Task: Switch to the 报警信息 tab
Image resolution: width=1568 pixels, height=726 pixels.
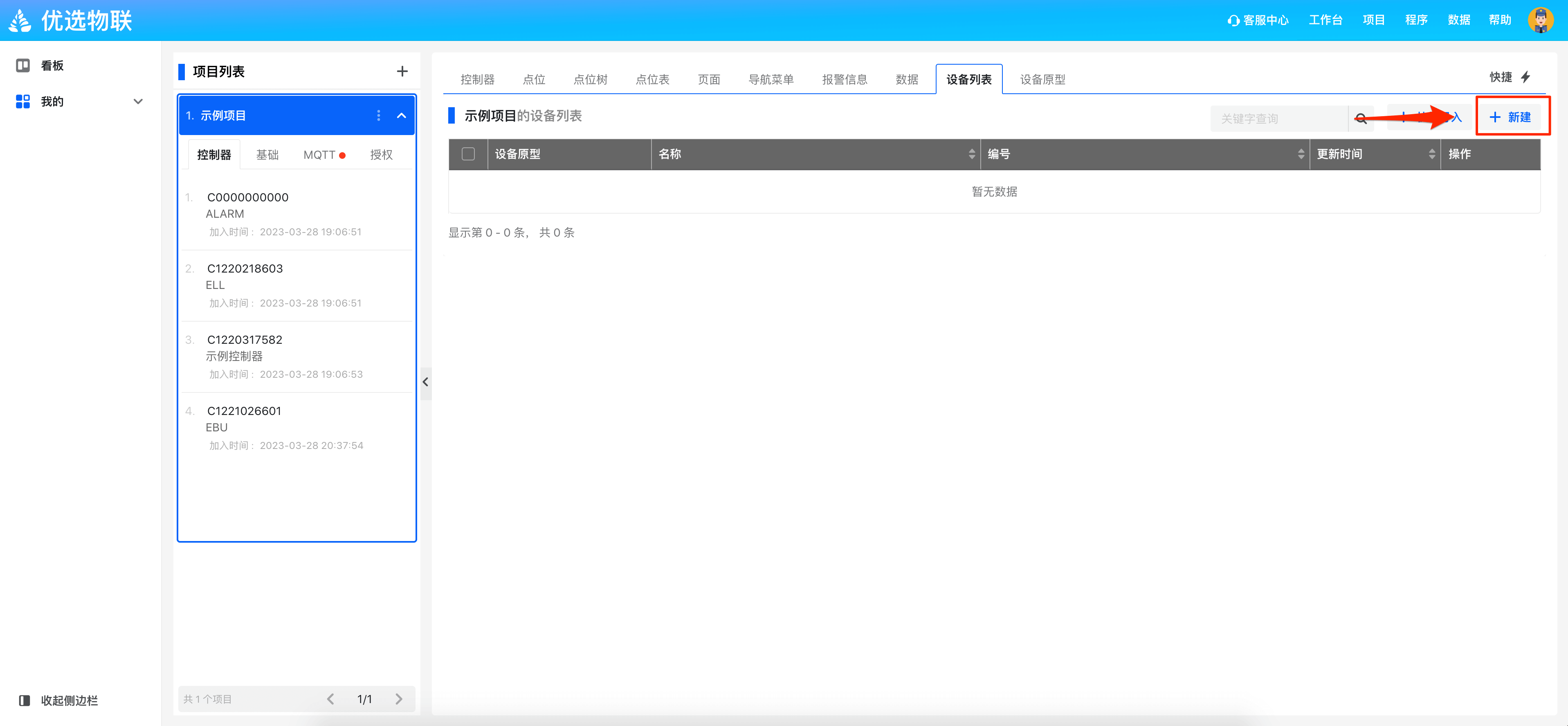Action: [845, 80]
